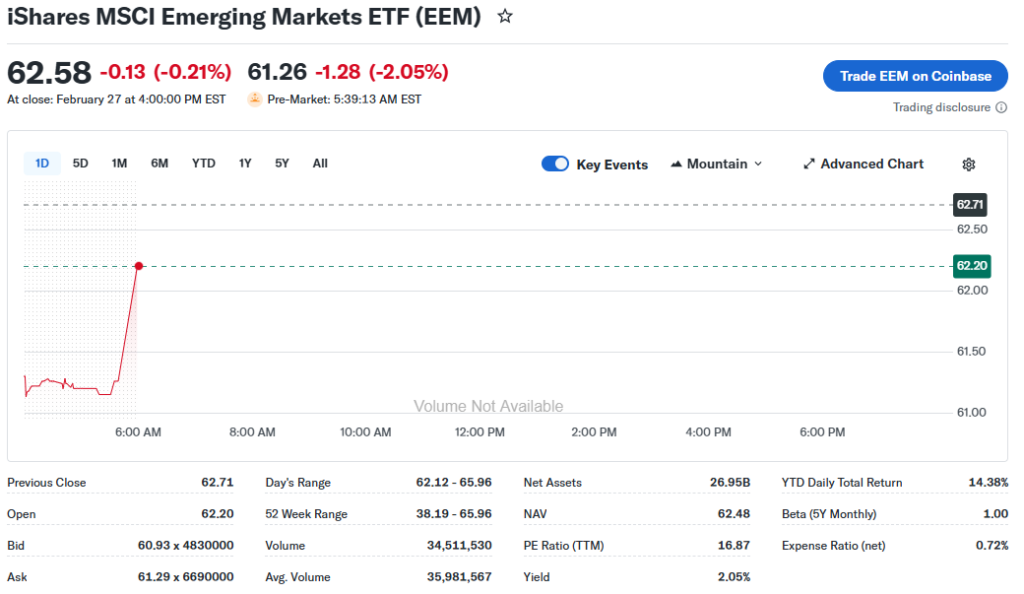Switch to the 5D time range

click(81, 163)
